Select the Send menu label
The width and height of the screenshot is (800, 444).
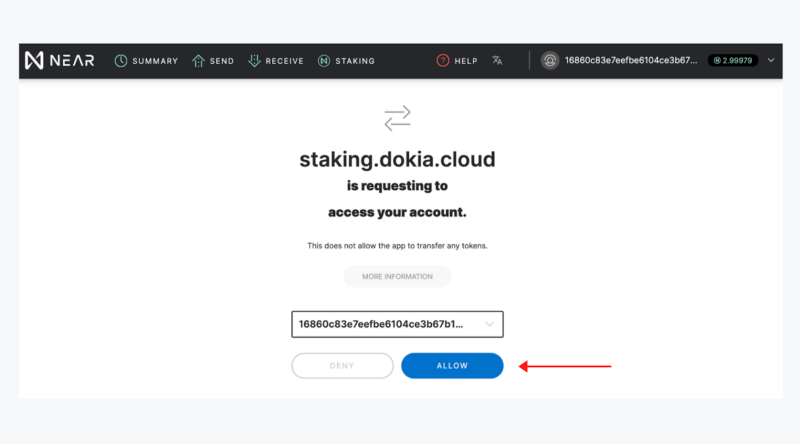pos(222,61)
